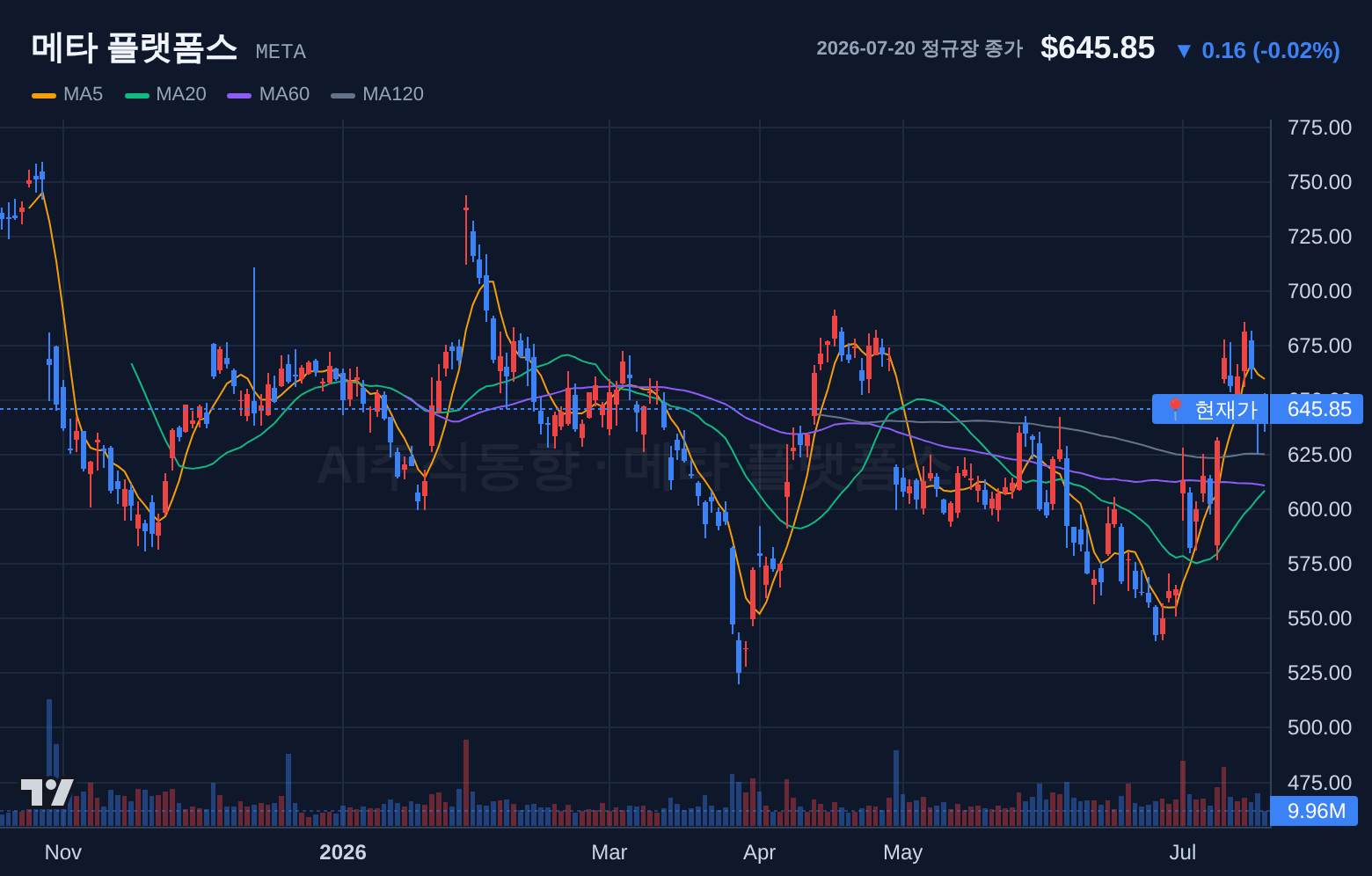Click the $645.85 closing price
Image resolution: width=1372 pixels, height=876 pixels.
pos(1097,48)
